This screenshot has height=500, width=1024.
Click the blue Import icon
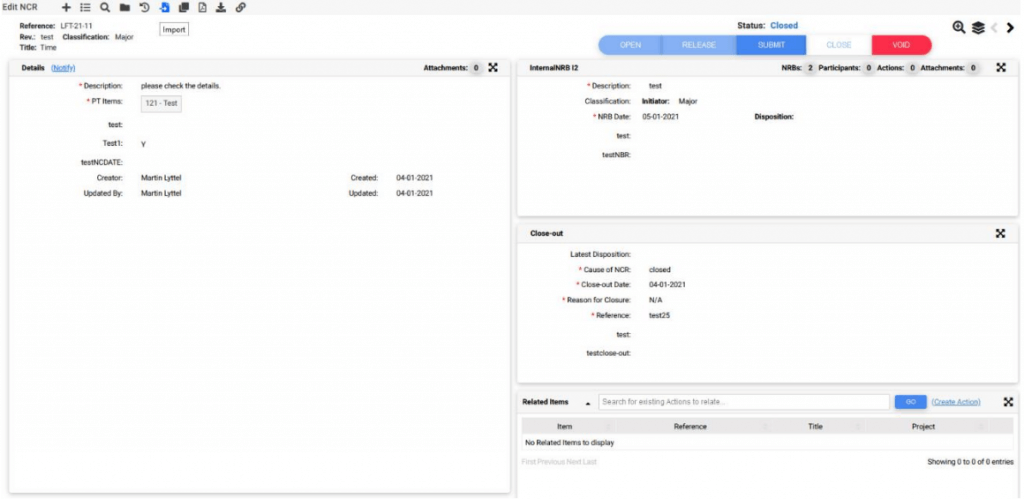(165, 7)
